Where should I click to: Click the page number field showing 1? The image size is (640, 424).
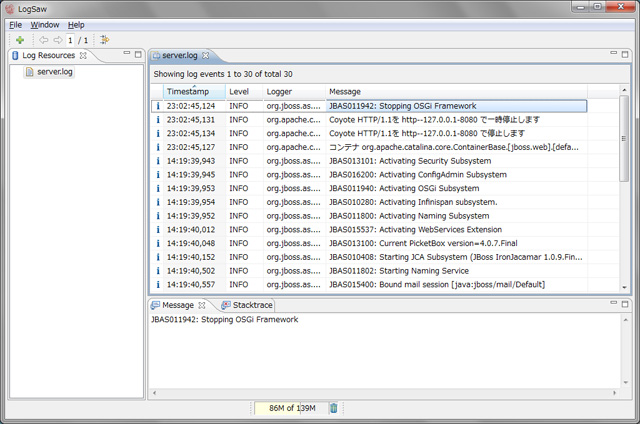(70, 40)
